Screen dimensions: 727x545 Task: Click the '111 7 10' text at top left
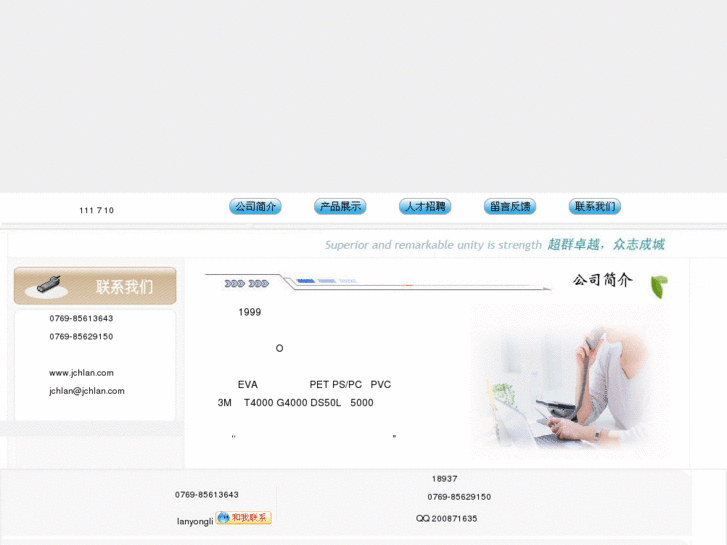[x=96, y=211]
